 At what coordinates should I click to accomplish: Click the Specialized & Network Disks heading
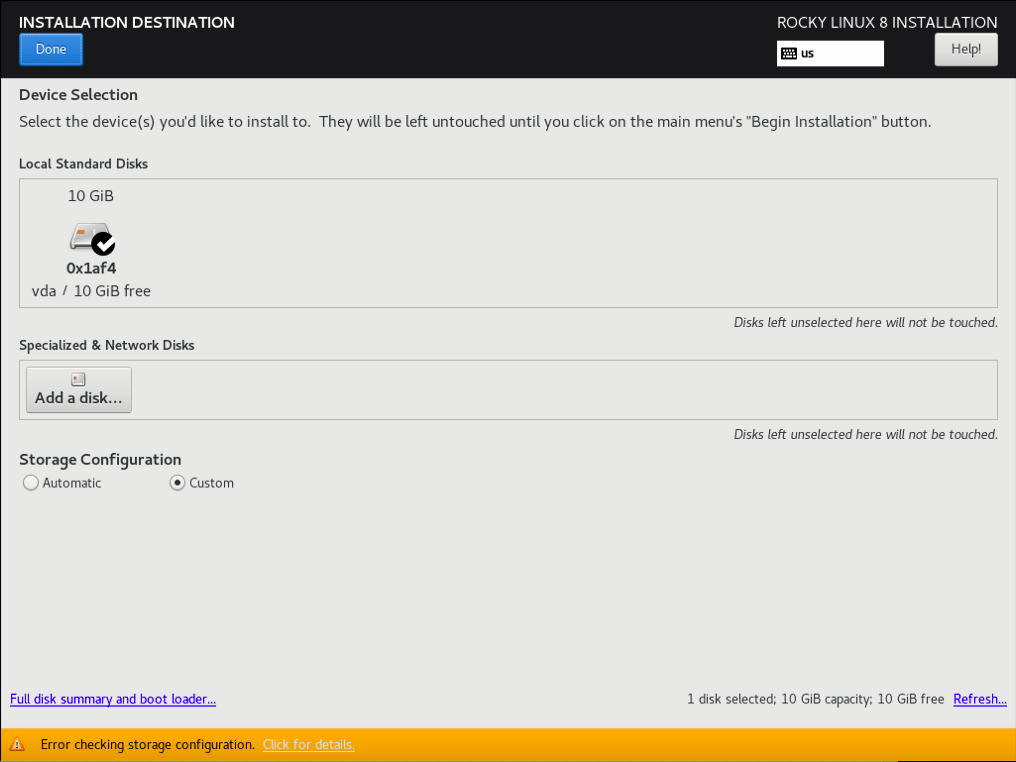point(107,345)
